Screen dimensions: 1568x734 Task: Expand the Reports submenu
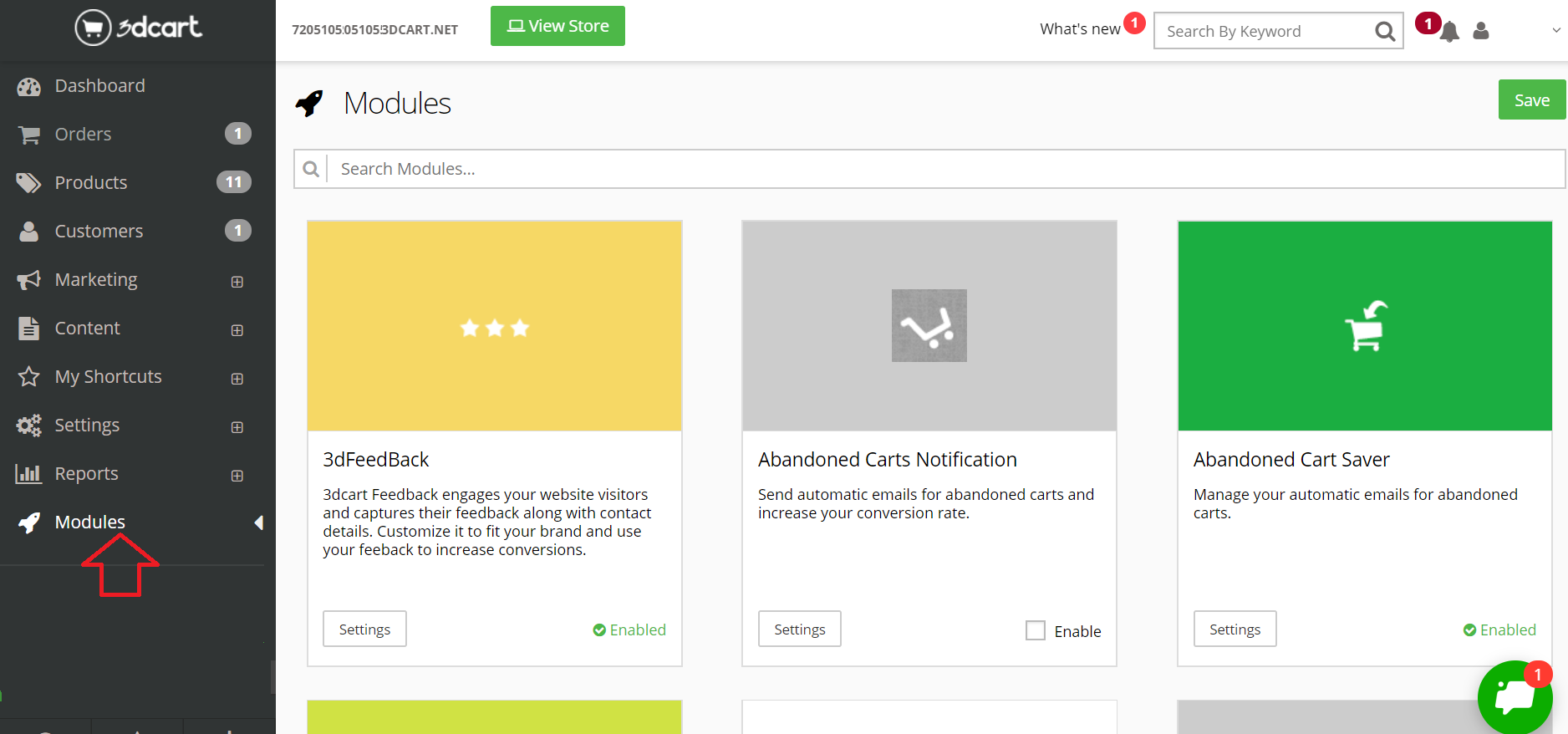coord(237,476)
